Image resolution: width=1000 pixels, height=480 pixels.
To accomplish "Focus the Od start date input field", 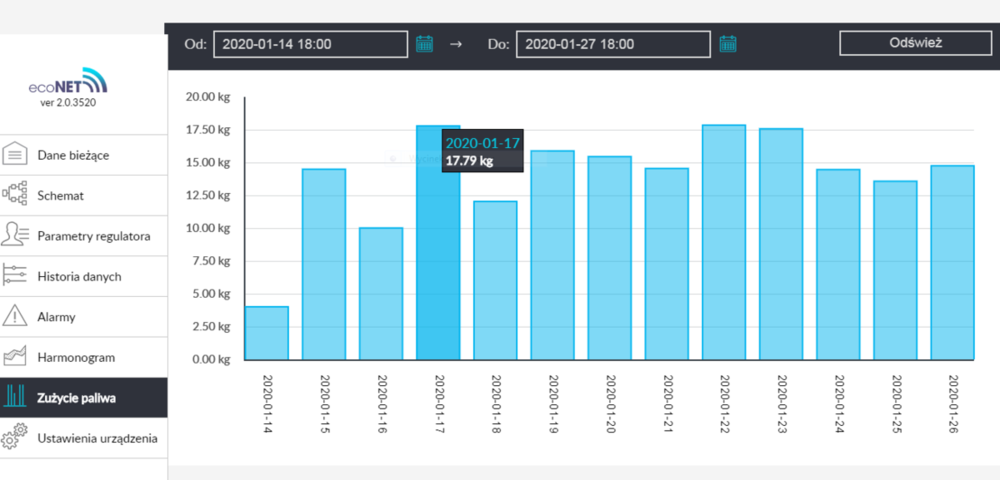I will [x=310, y=44].
